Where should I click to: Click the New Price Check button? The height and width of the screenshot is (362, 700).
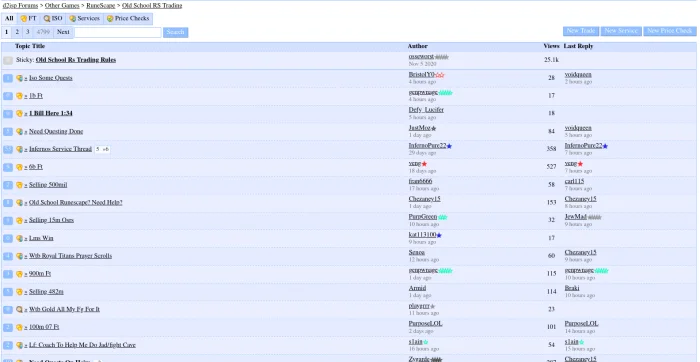pos(670,31)
